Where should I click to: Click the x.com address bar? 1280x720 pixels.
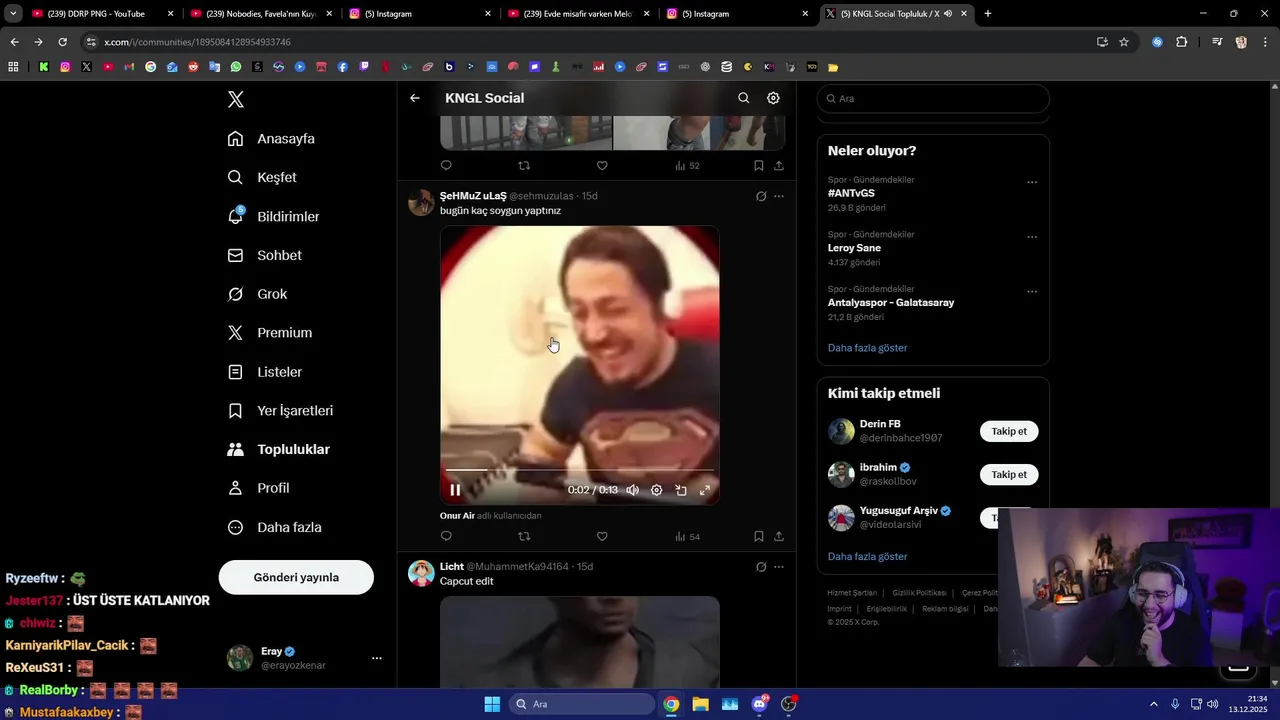click(x=590, y=42)
